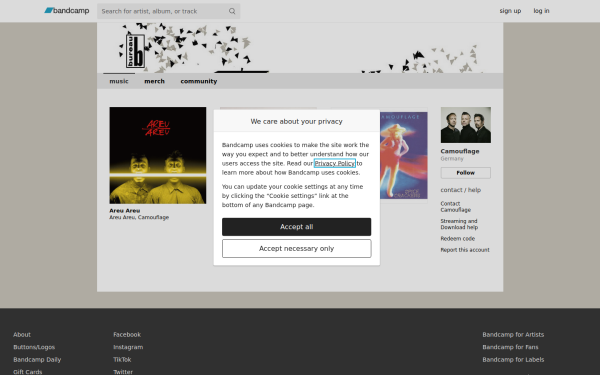Open Bandcamp for Labels link
Image resolution: width=600 pixels, height=375 pixels.
(513, 360)
